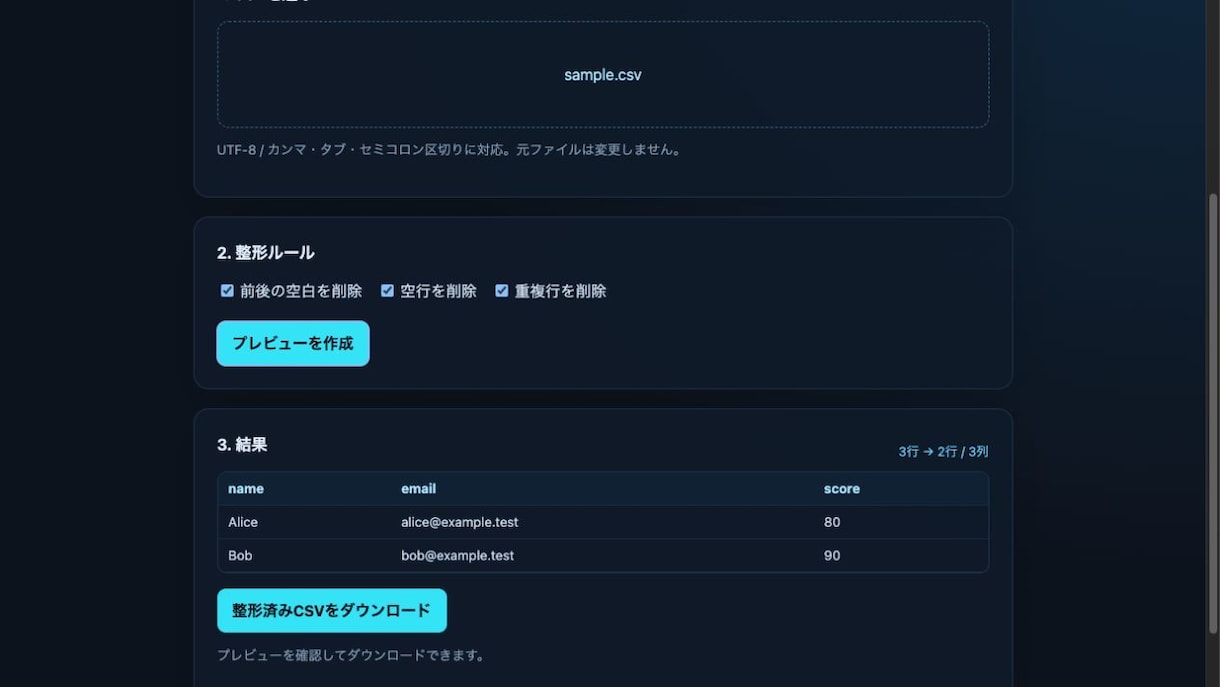1220x687 pixels.
Task: Click the プレビューを確認してダウンロードできます note
Action: click(x=353, y=655)
